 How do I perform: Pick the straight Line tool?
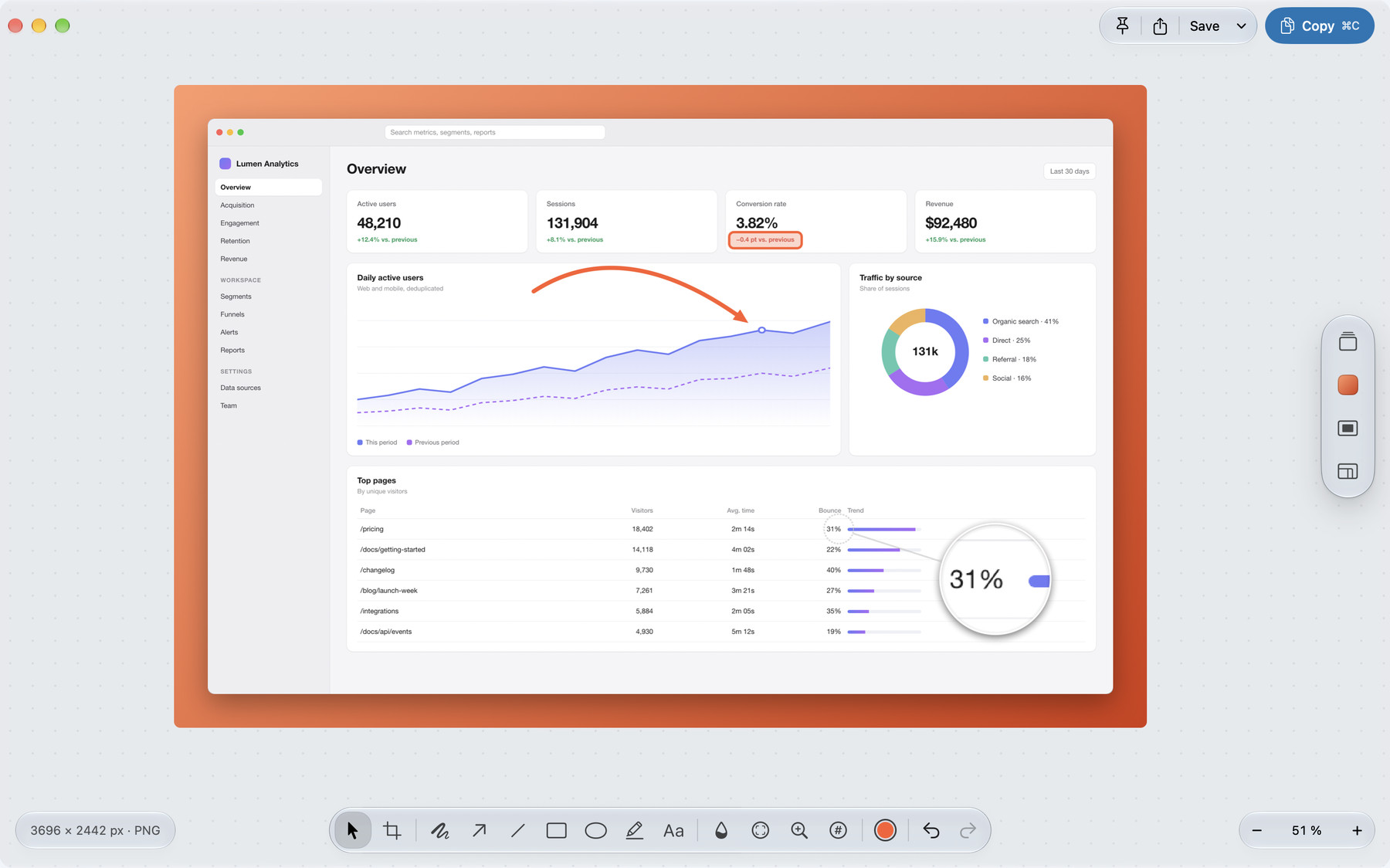[x=517, y=830]
